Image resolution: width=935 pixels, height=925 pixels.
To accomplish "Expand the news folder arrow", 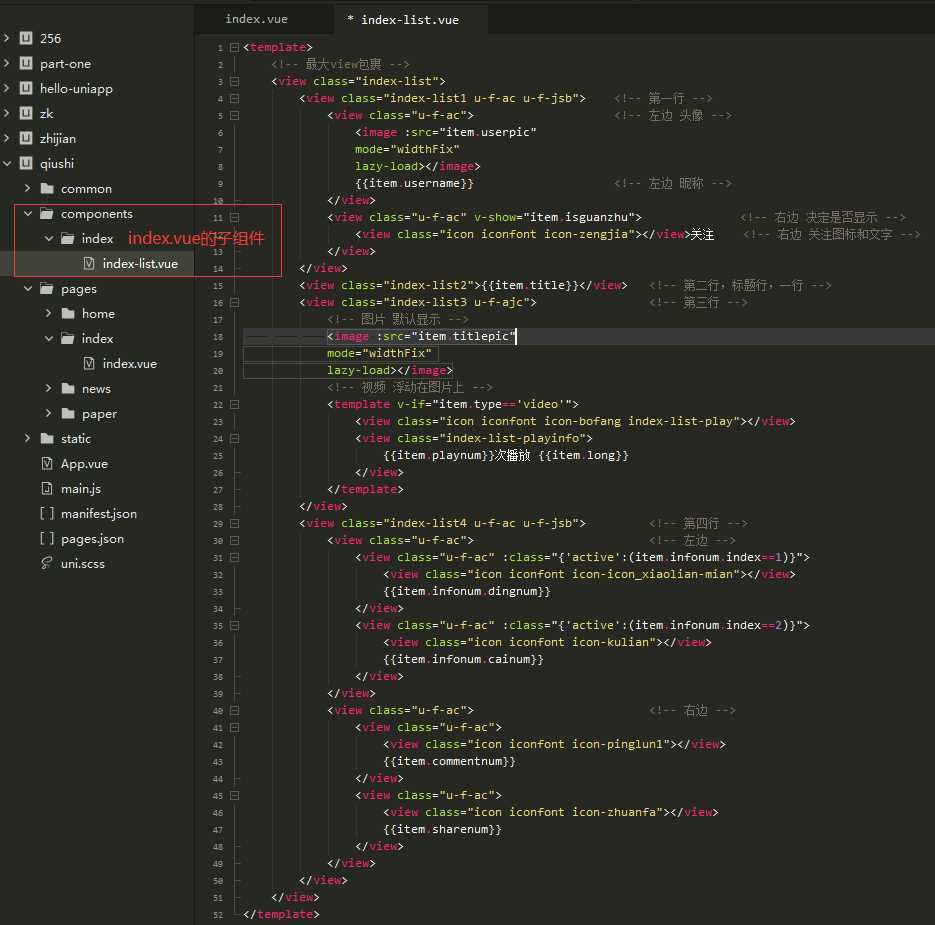I will (48, 388).
